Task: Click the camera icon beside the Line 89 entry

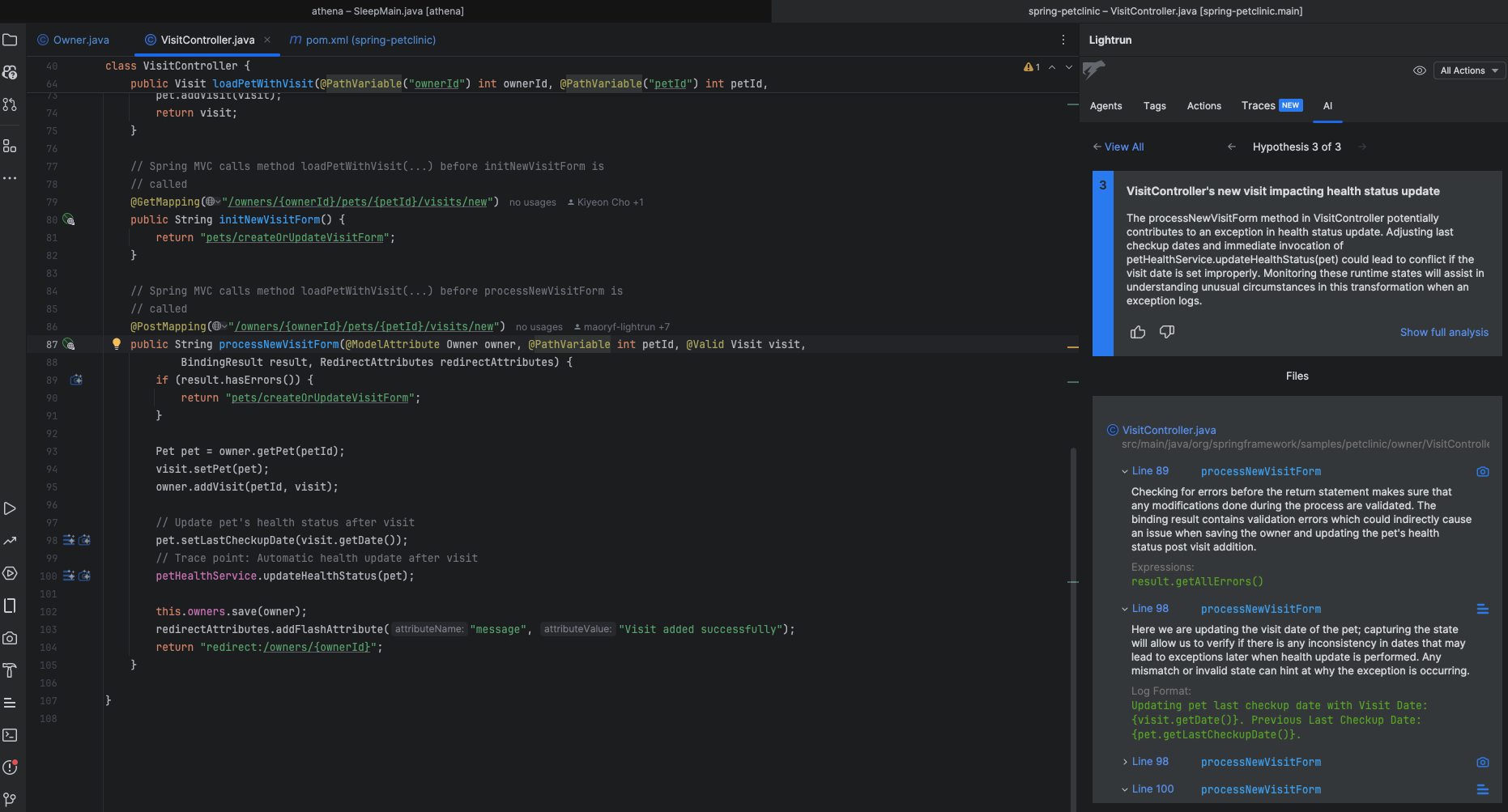Action: tap(1483, 471)
